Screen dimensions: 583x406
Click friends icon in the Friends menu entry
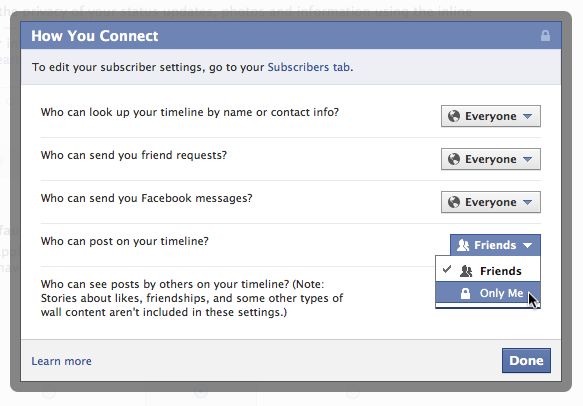(466, 271)
